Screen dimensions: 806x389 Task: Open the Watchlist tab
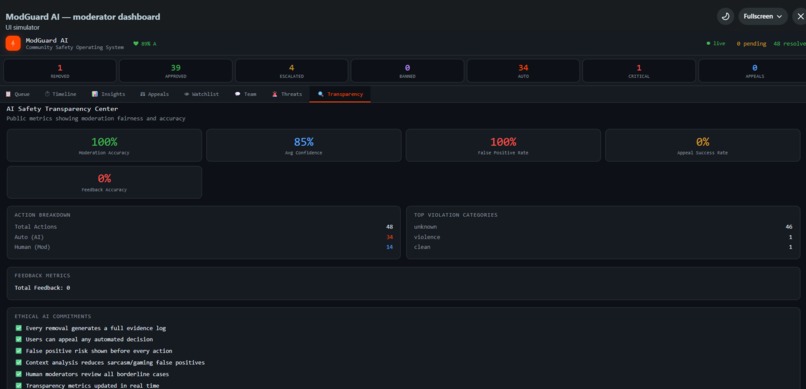click(201, 94)
